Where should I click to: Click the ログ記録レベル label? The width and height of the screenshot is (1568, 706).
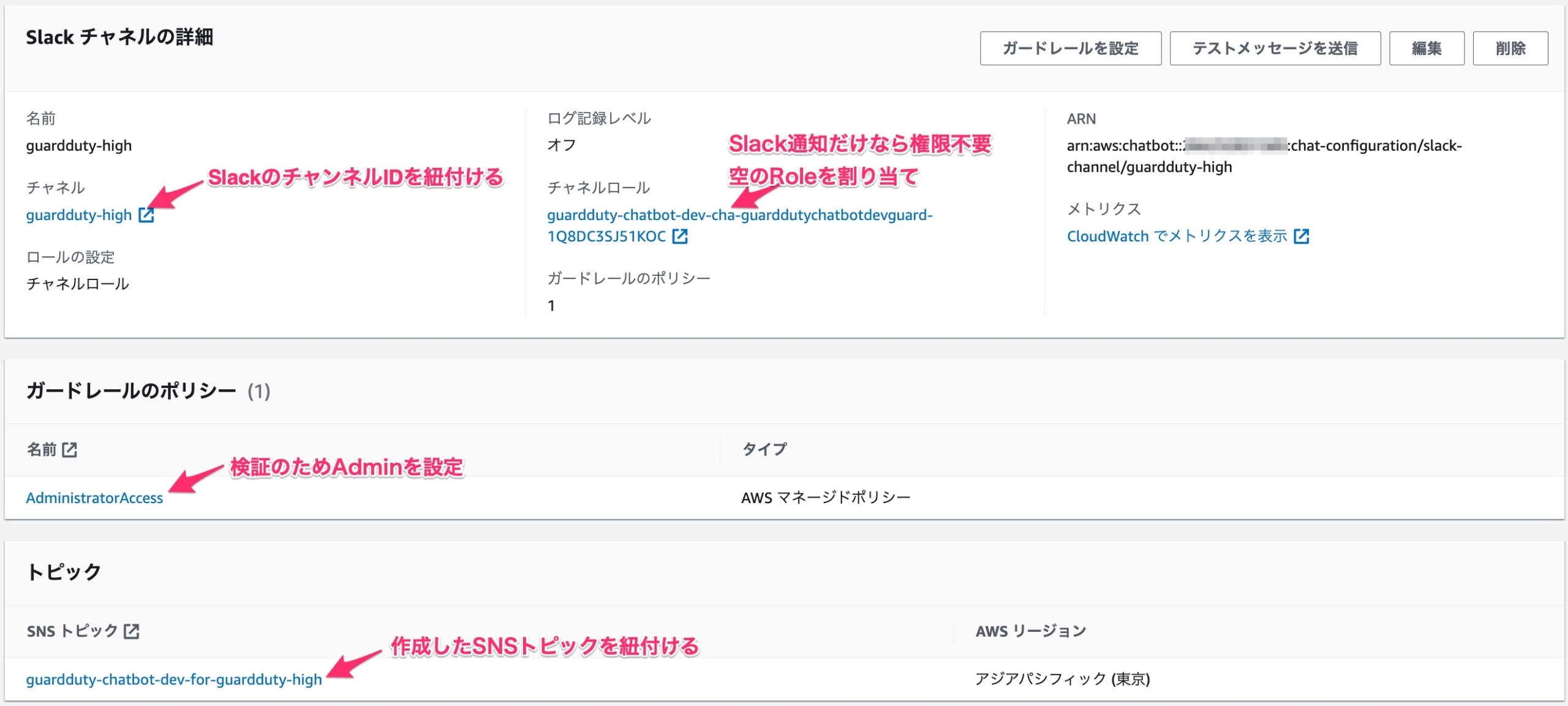(599, 118)
